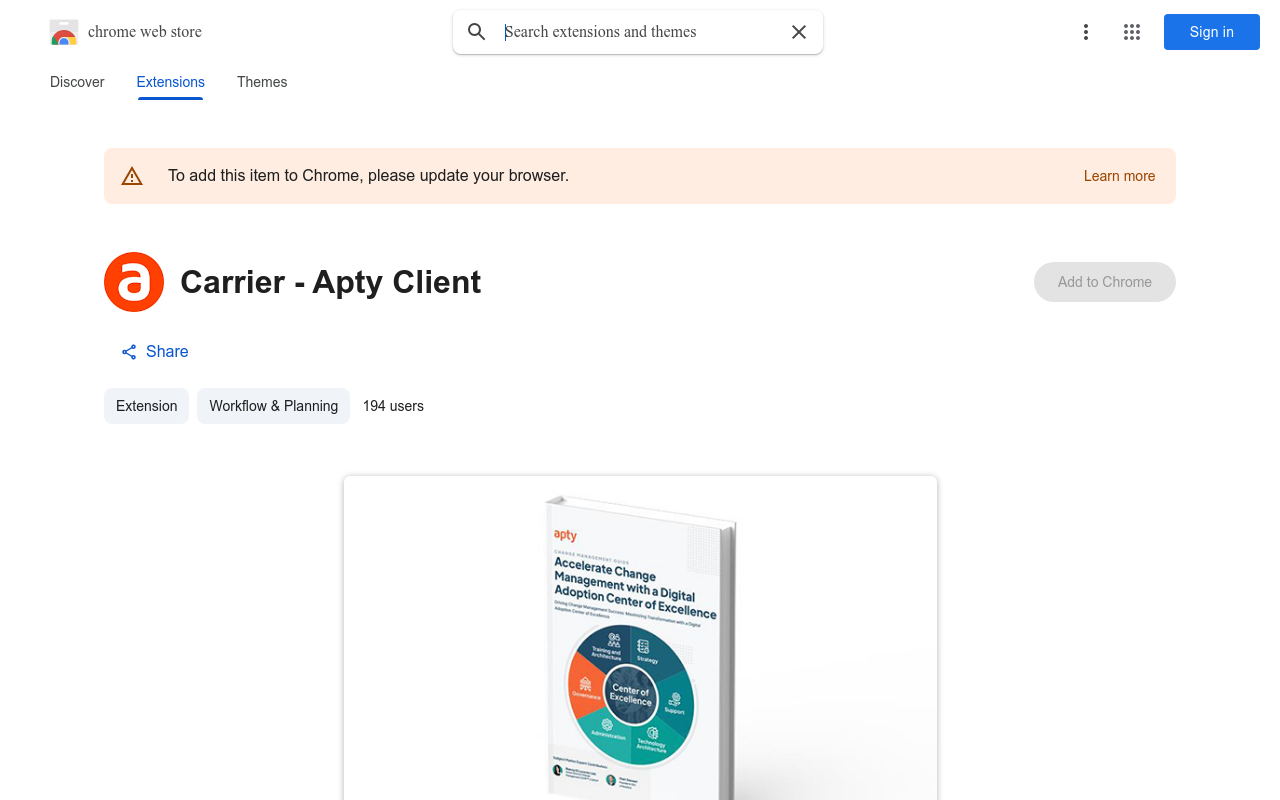Open the Apty book screenshot preview
The width and height of the screenshot is (1280, 800).
pos(640,638)
